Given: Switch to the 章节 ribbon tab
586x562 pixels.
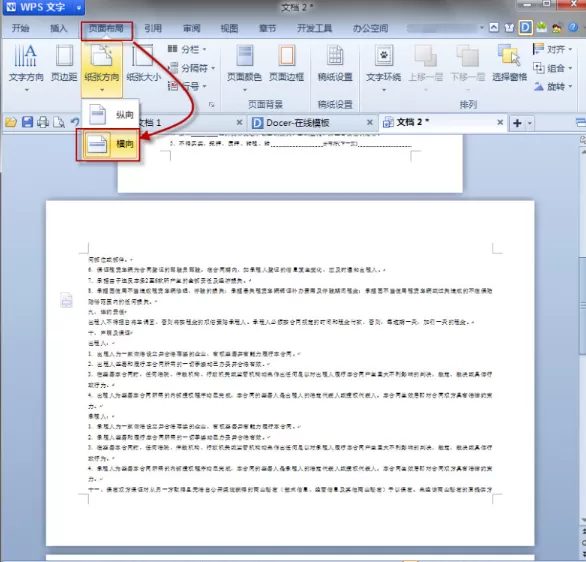Looking at the screenshot, I should pyautogui.click(x=268, y=28).
